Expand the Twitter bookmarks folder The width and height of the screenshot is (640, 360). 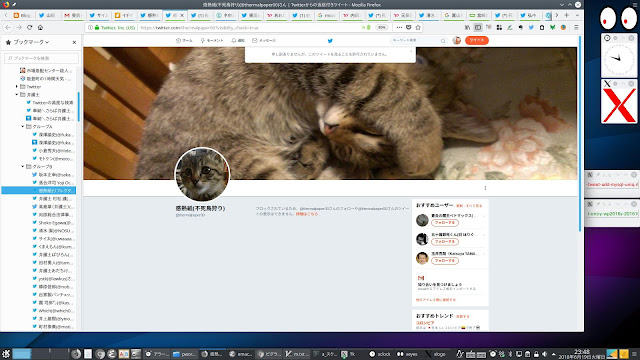[x=17, y=87]
